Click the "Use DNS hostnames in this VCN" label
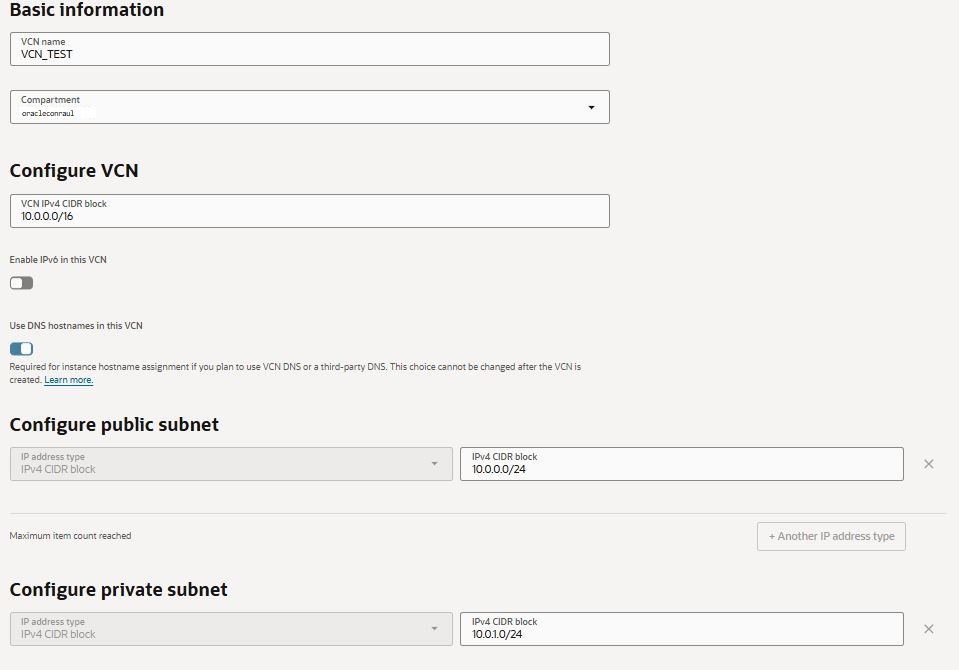The height and width of the screenshot is (670, 959). tap(76, 326)
